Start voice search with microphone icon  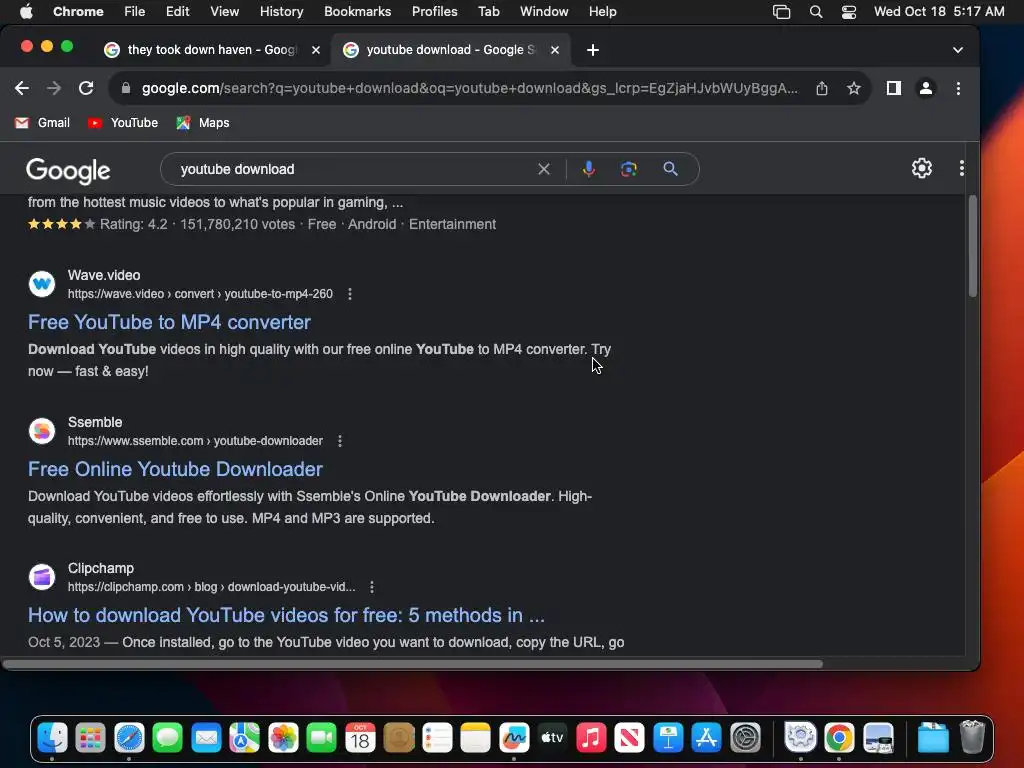coord(588,169)
